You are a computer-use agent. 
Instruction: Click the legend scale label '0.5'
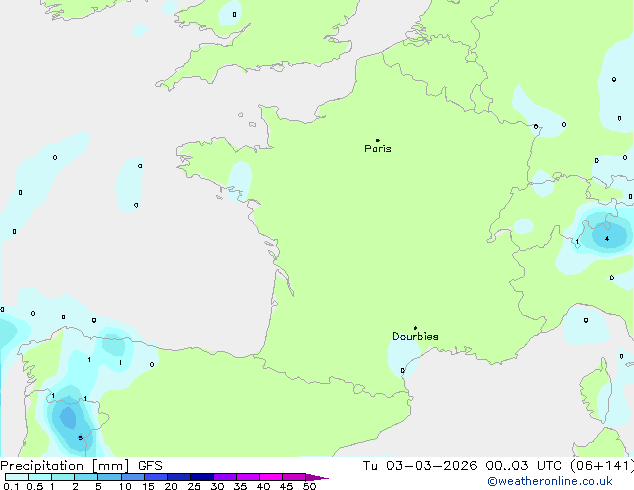[x=35, y=486]
